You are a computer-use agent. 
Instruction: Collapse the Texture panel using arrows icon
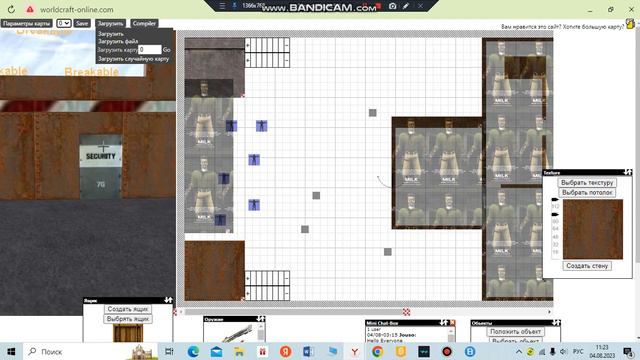(628, 173)
